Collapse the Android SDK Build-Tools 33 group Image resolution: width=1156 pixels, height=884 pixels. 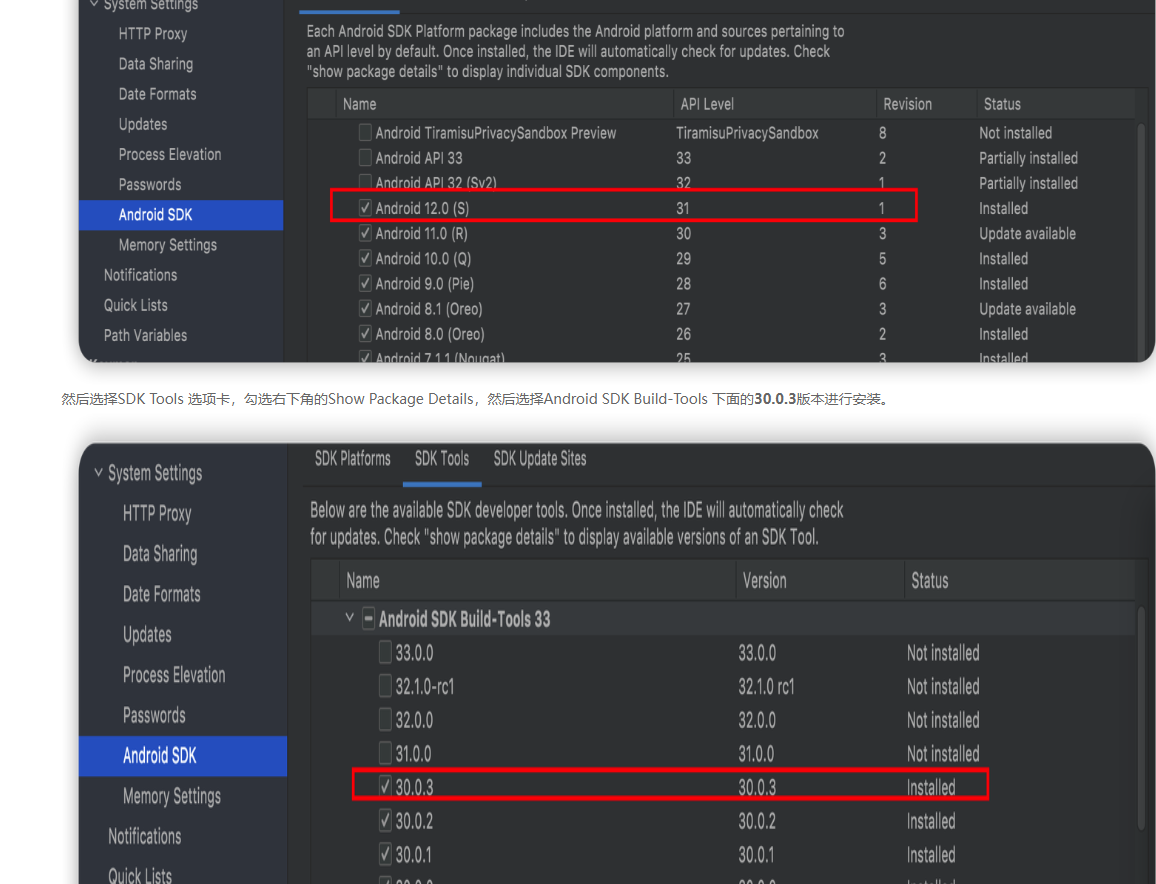(349, 618)
